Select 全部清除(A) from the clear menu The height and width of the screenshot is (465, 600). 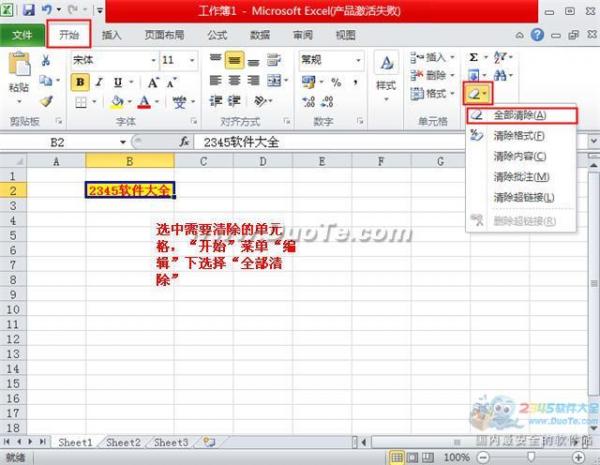click(519, 115)
